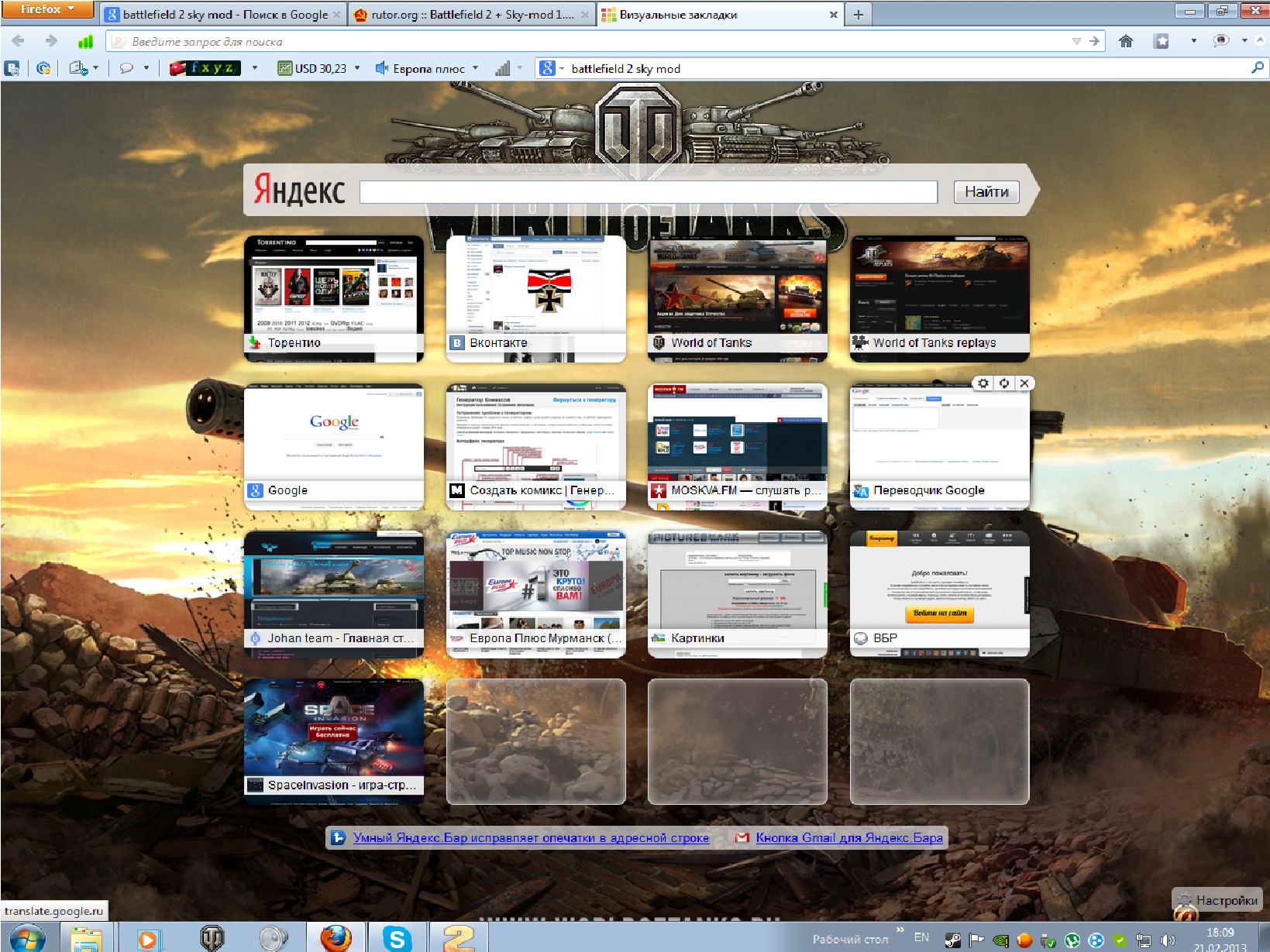Image resolution: width=1270 pixels, height=952 pixels.
Task: Remove the Переводчик Google bookmark with X
Action: (1024, 383)
